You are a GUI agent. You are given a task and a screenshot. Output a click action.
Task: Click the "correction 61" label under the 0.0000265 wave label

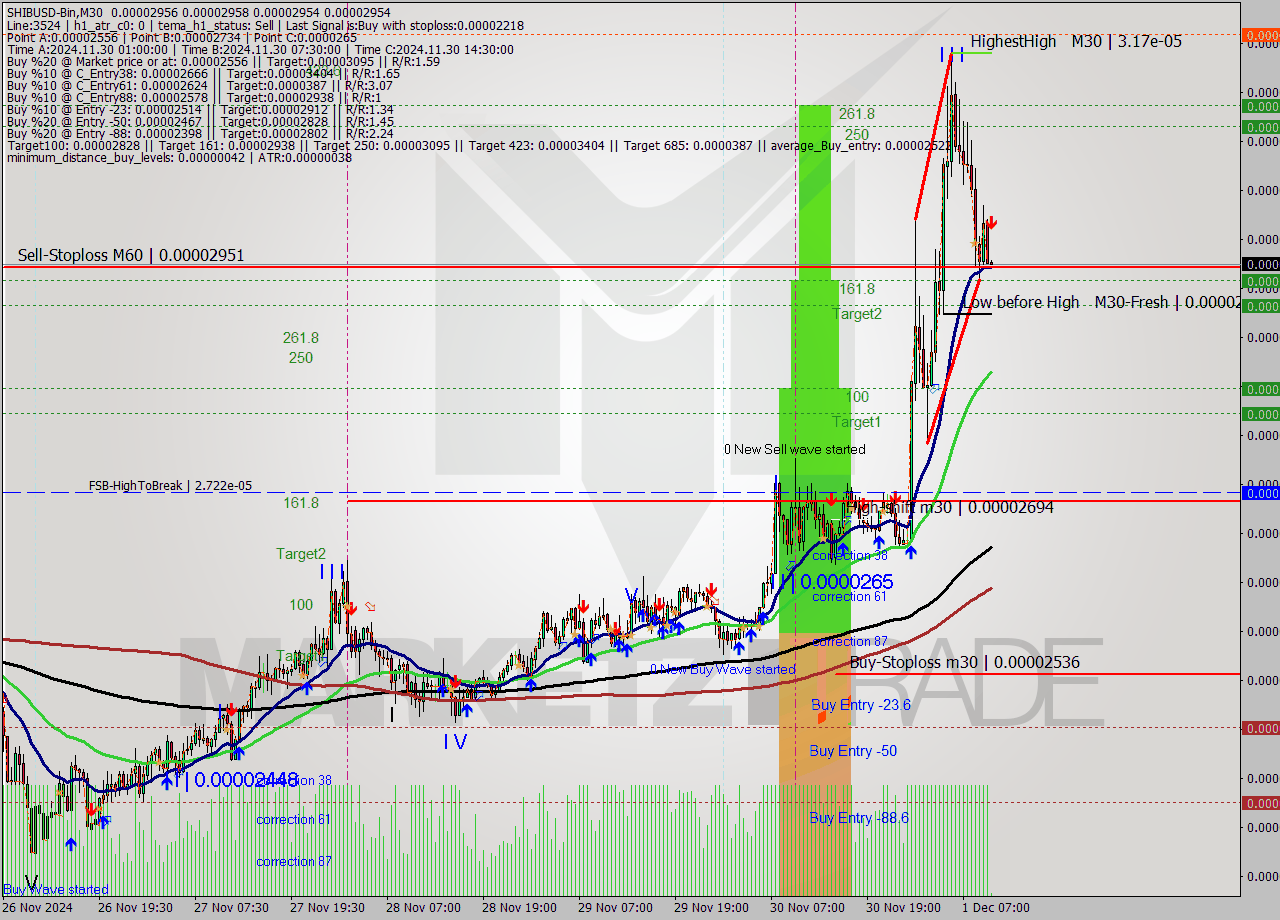849,596
